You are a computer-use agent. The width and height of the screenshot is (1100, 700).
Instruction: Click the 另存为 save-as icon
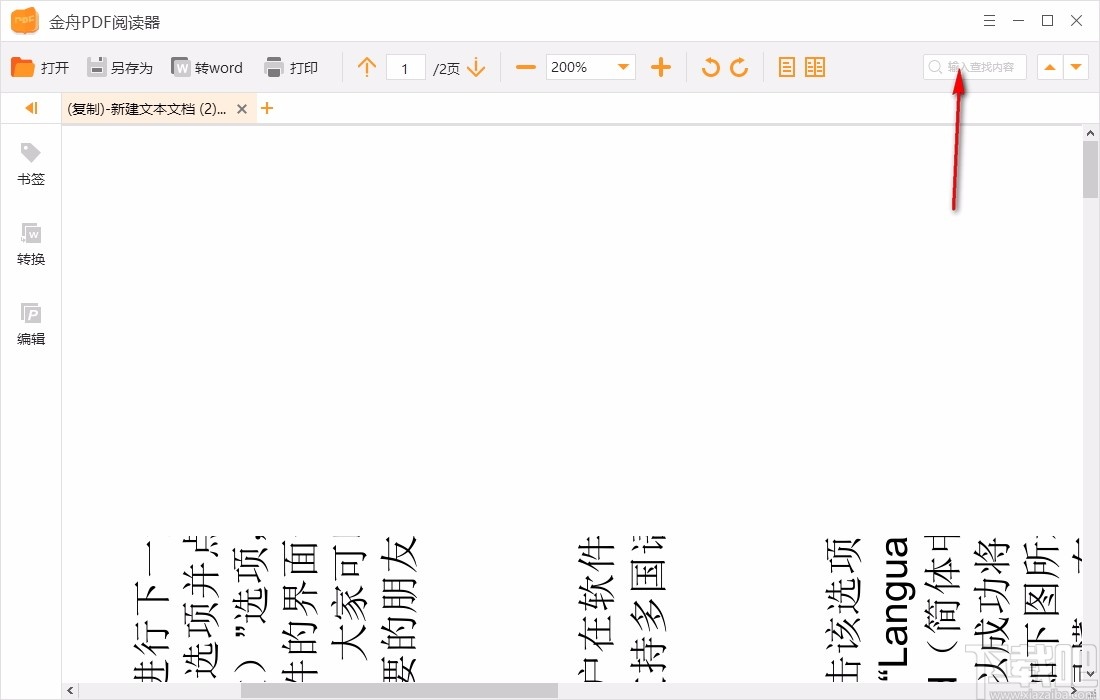96,67
